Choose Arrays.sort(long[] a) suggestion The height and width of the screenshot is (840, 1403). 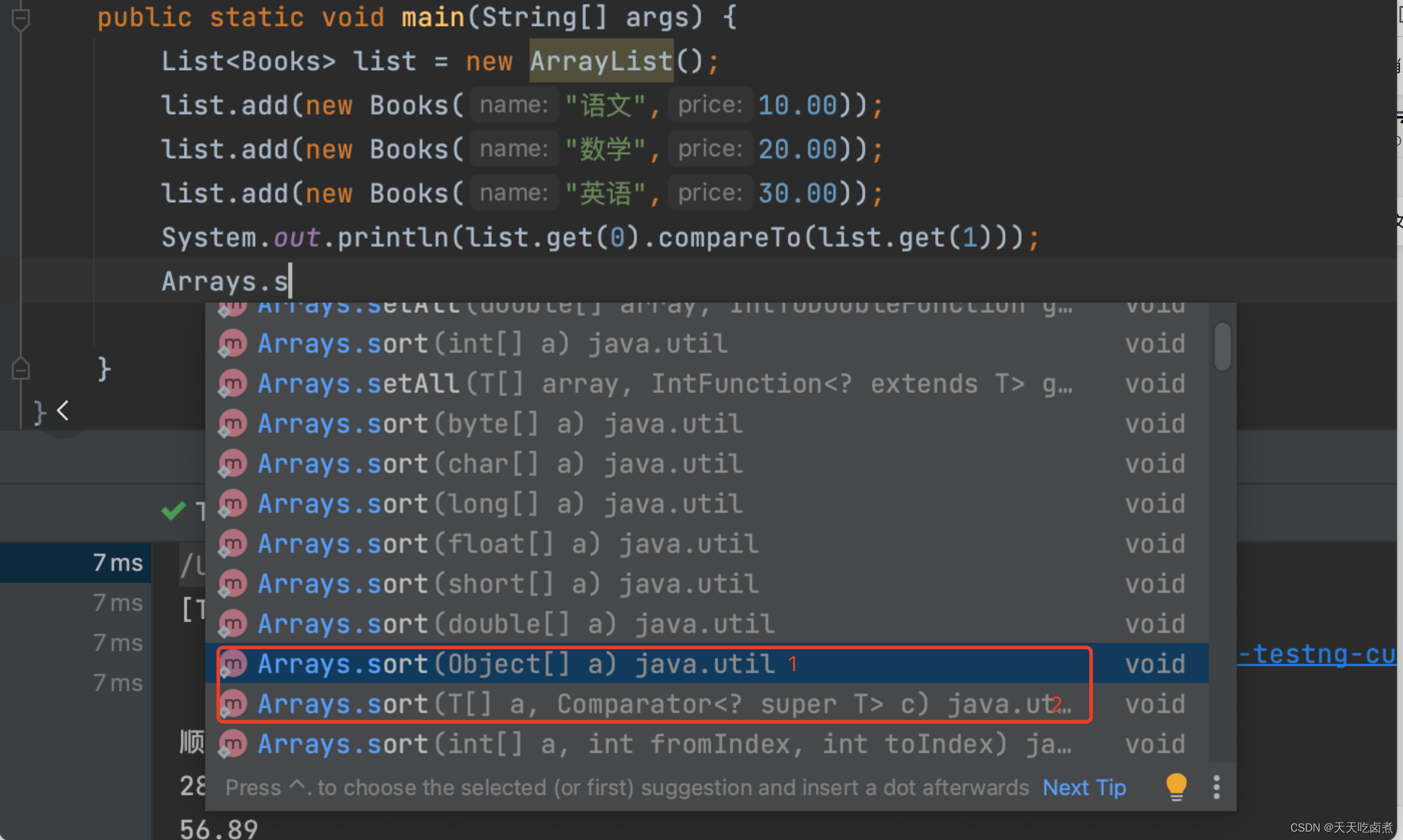coord(500,504)
